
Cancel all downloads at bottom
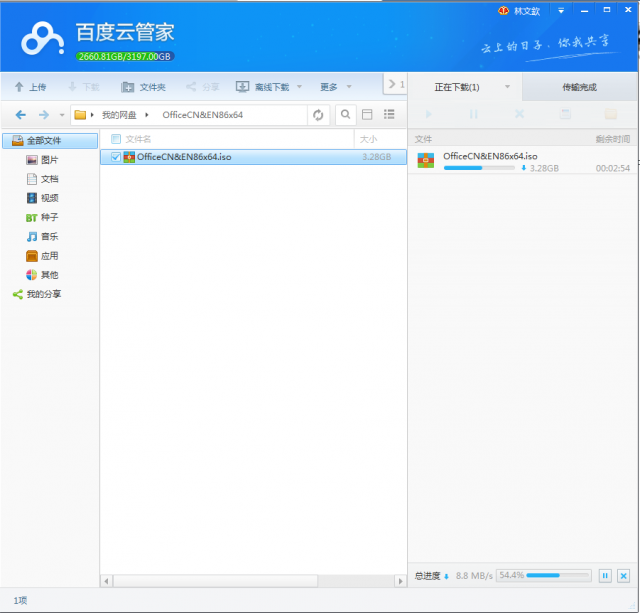623,576
